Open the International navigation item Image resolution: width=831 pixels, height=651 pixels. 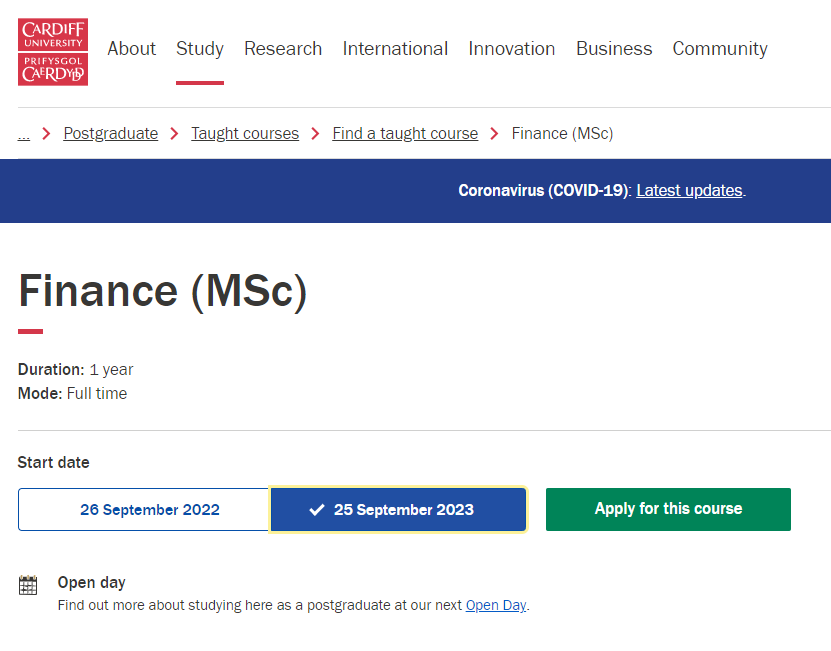395,49
